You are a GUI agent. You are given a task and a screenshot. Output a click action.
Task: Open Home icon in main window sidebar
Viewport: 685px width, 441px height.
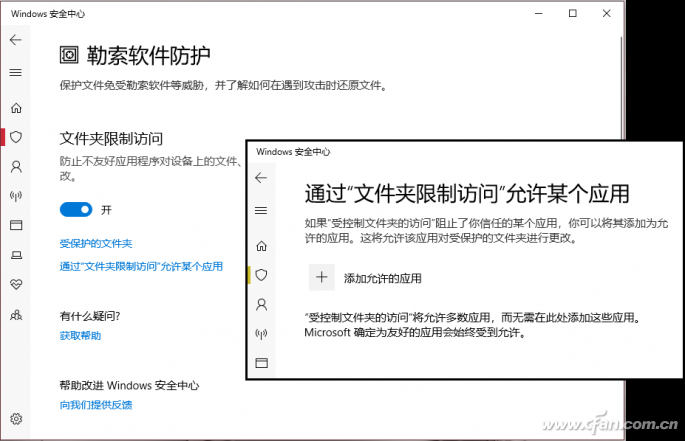[x=16, y=108]
